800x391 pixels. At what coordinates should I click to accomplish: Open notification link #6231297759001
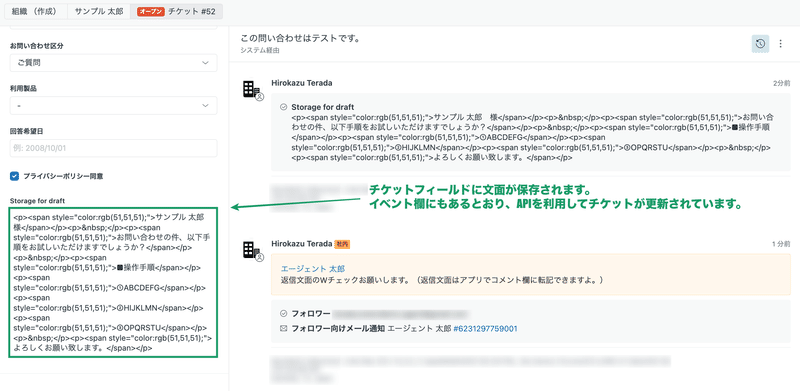click(485, 329)
